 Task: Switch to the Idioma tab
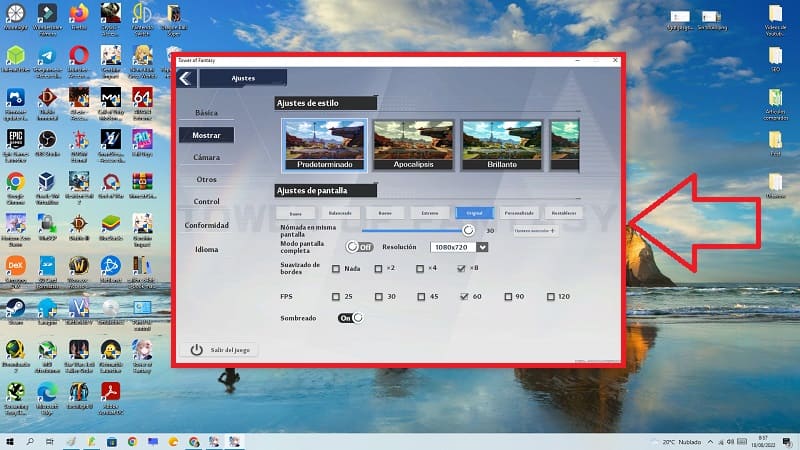tap(206, 249)
